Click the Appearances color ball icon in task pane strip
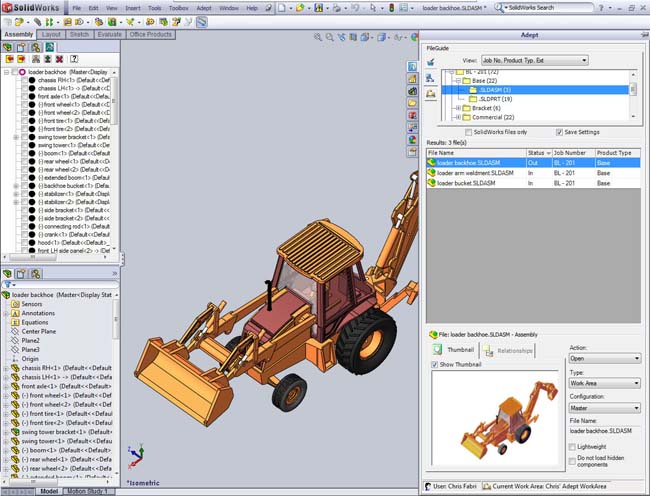Image resolution: width=650 pixels, height=496 pixels. pos(412,140)
